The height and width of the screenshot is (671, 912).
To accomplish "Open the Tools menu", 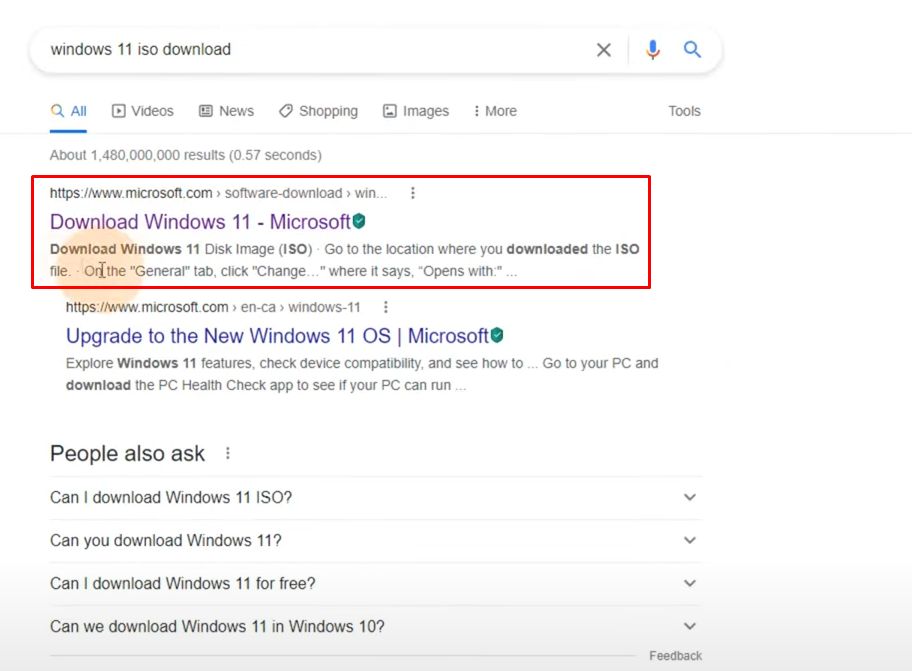I will pyautogui.click(x=684, y=111).
